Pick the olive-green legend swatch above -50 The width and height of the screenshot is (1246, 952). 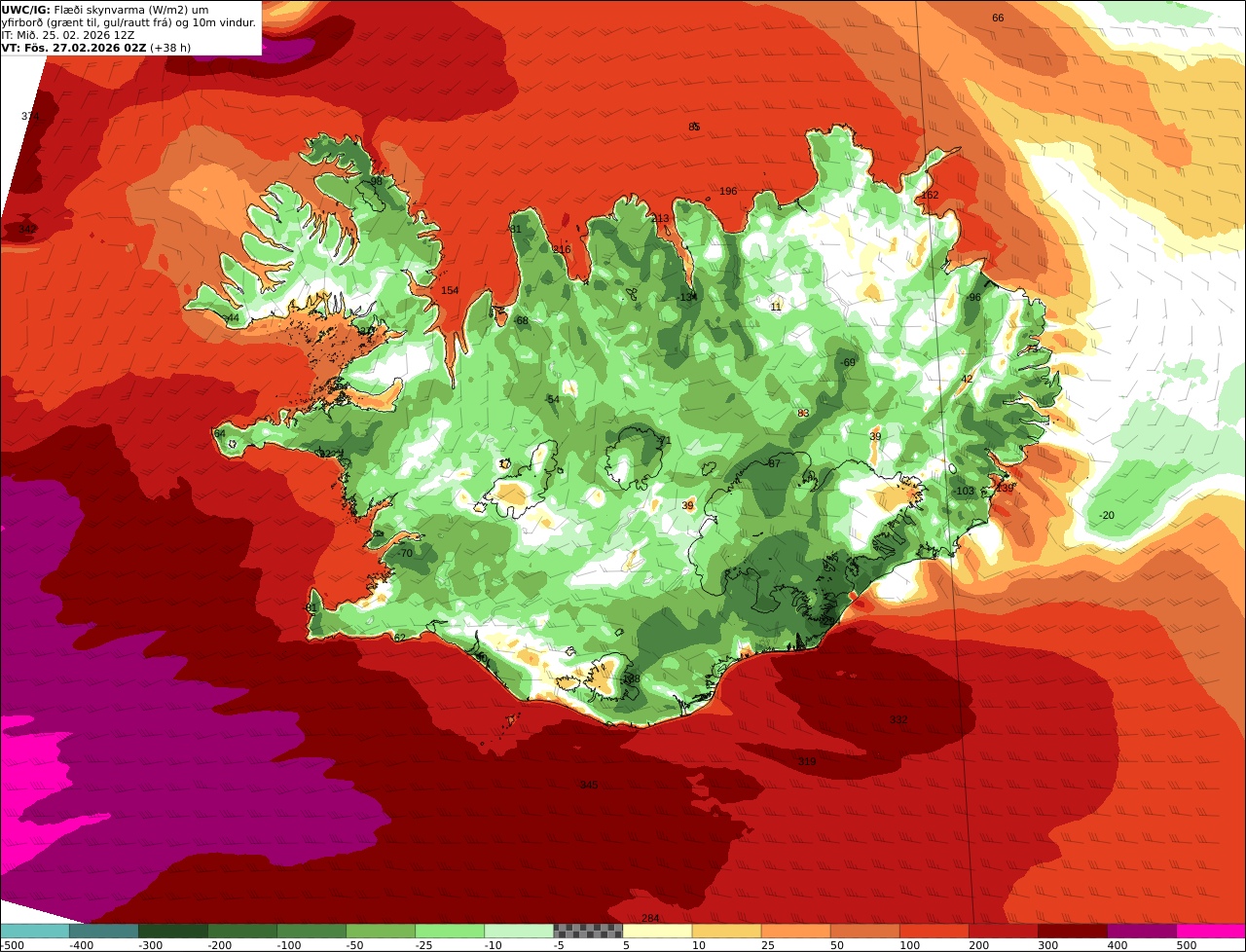(381, 931)
